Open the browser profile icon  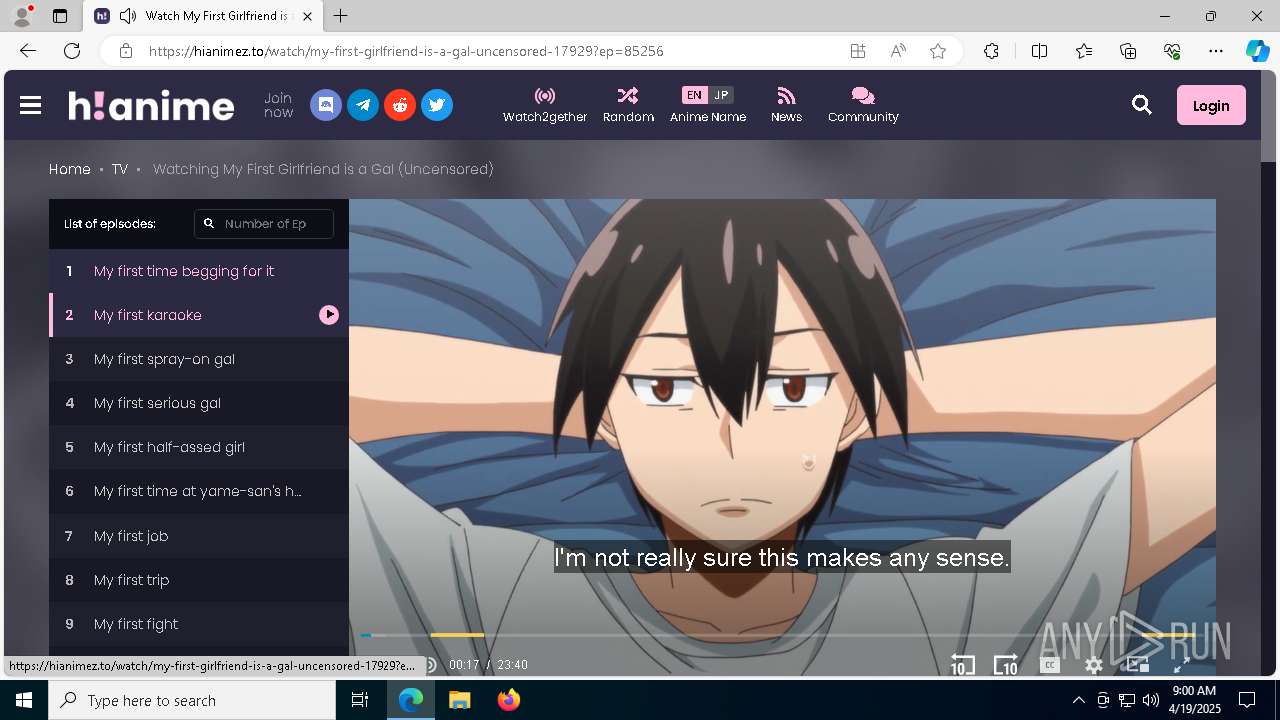point(22,16)
